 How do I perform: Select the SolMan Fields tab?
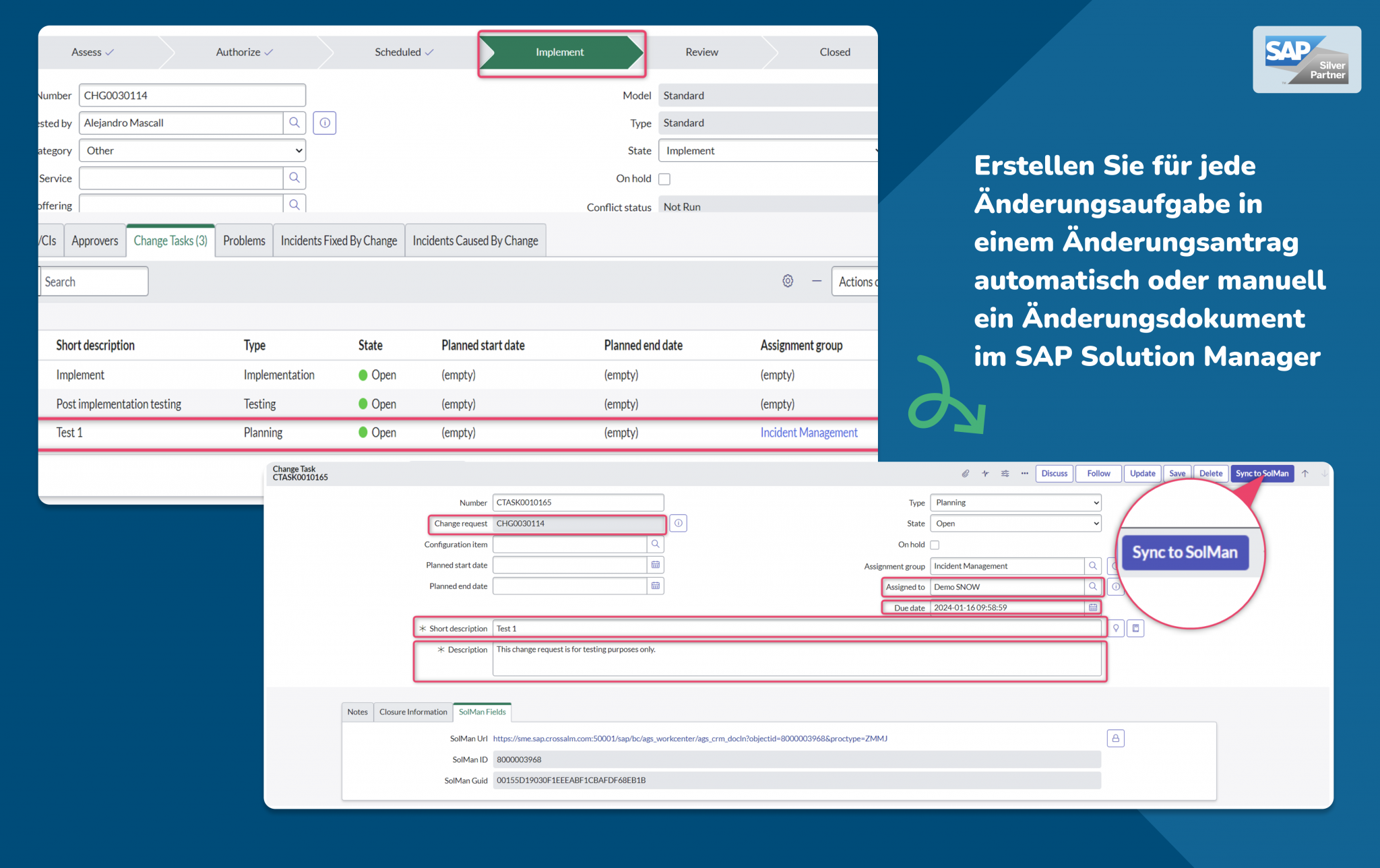(482, 712)
